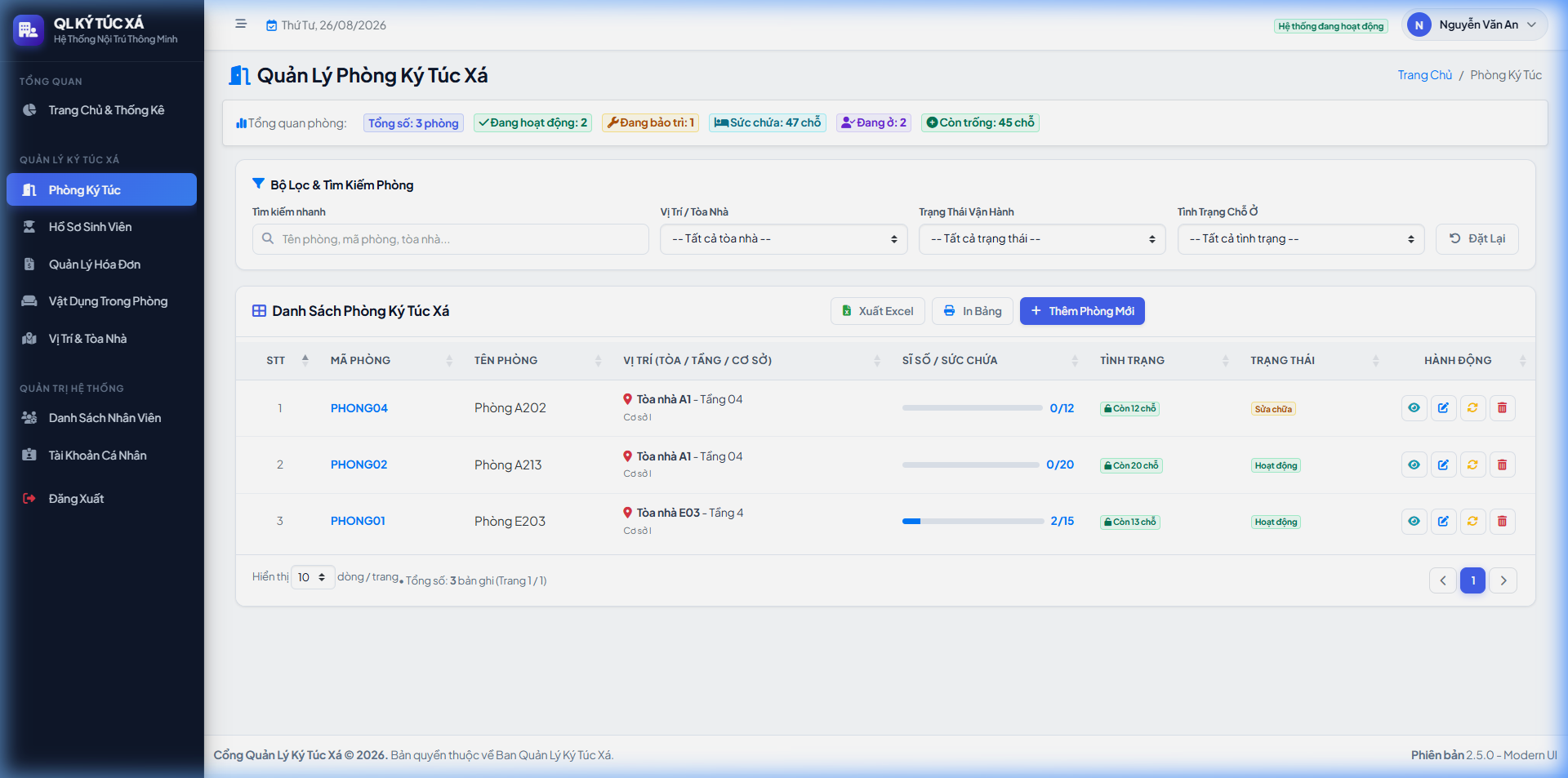
Task: Change status of PHONG02 via refresh icon
Action: pyautogui.click(x=1472, y=465)
